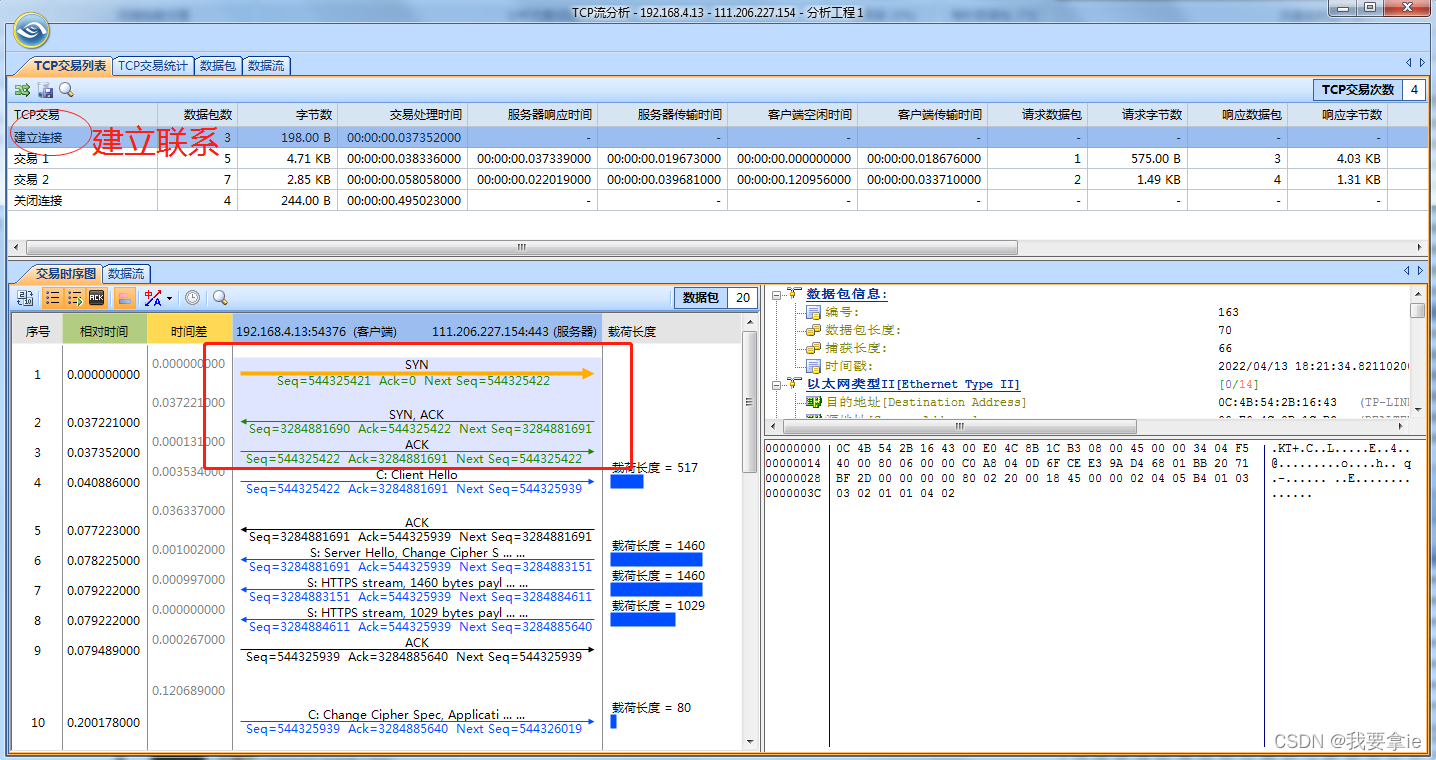The height and width of the screenshot is (760, 1436).
Task: Click the C: Client Hello packet
Action: point(417,482)
